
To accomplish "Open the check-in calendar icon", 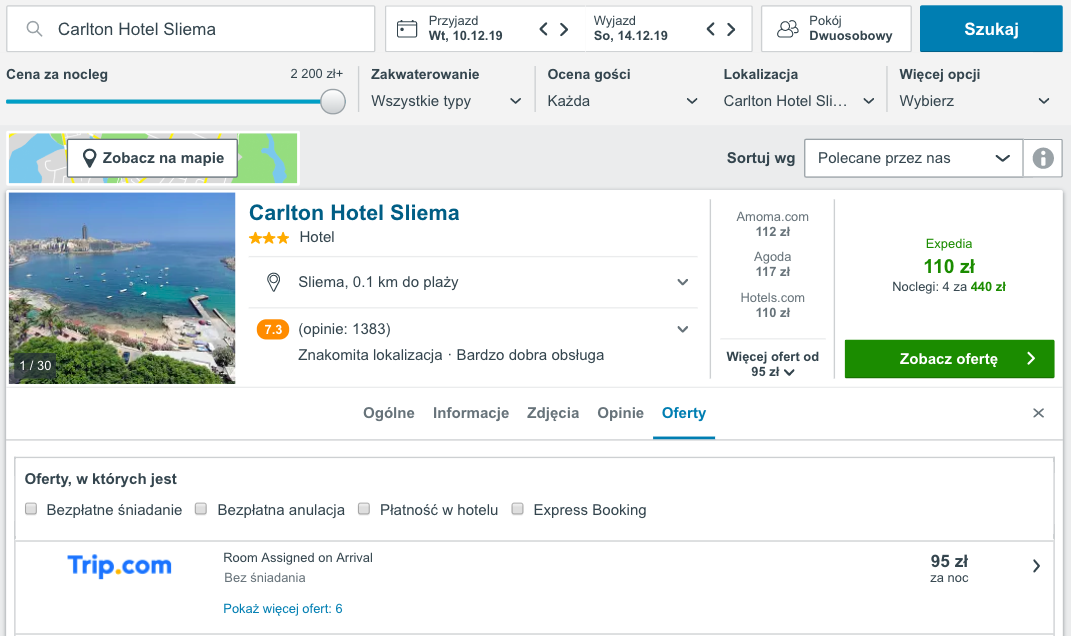I will pyautogui.click(x=406, y=29).
